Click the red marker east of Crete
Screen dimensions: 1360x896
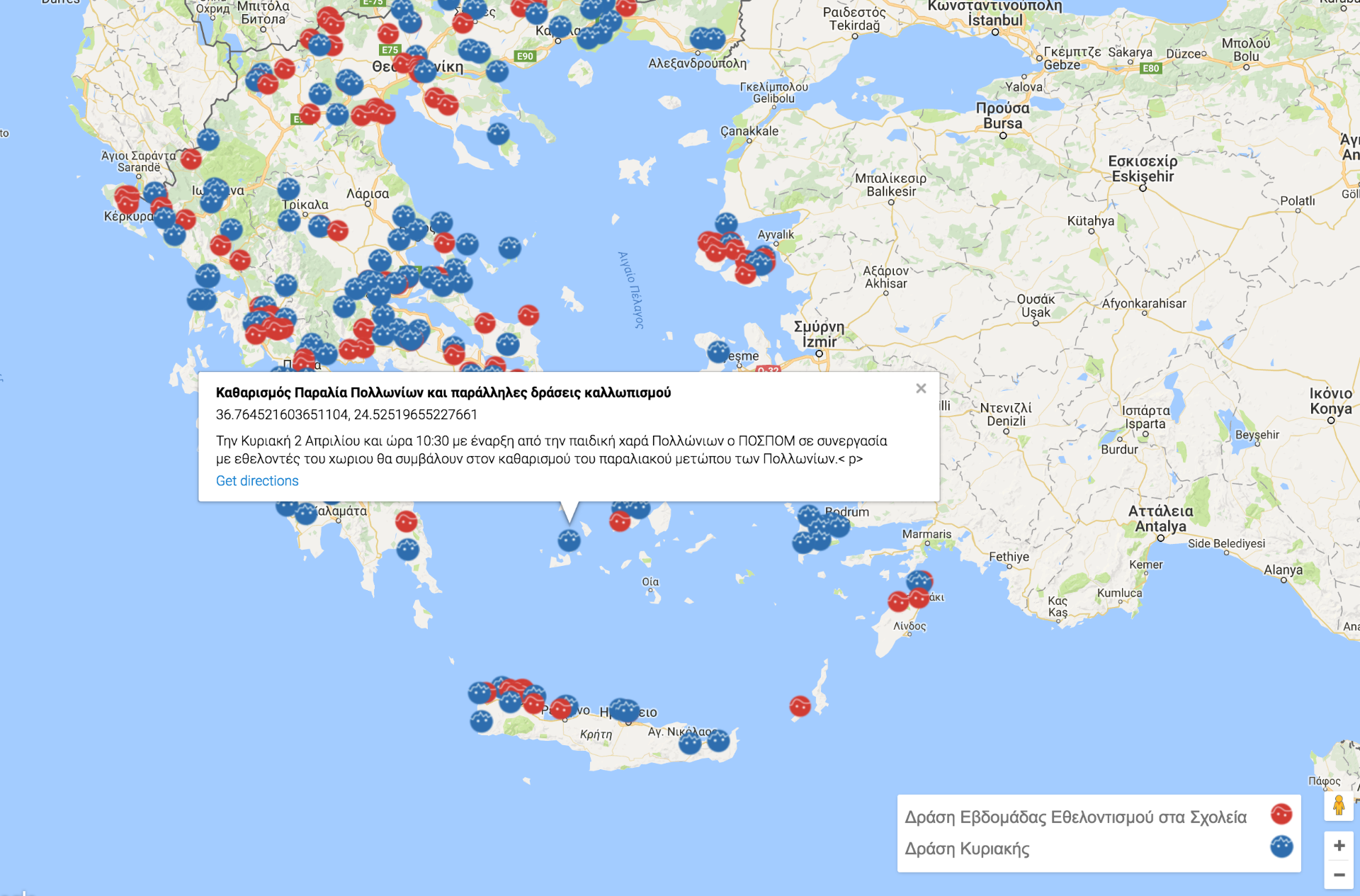click(800, 705)
